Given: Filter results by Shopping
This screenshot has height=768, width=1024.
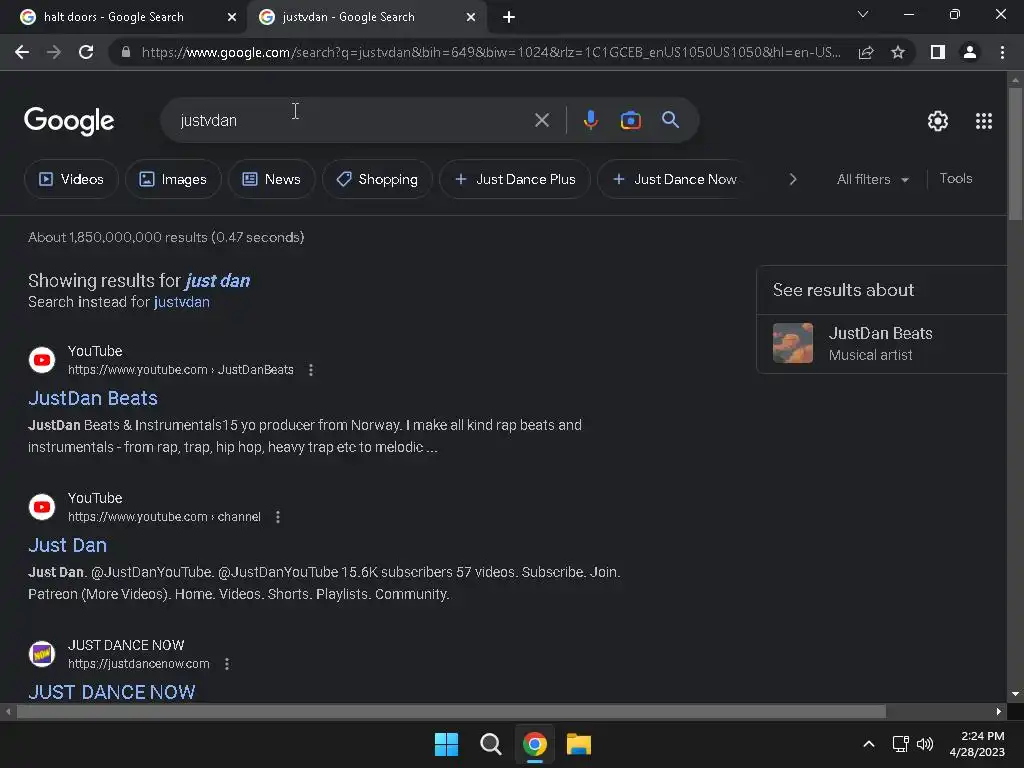Looking at the screenshot, I should coord(377,179).
